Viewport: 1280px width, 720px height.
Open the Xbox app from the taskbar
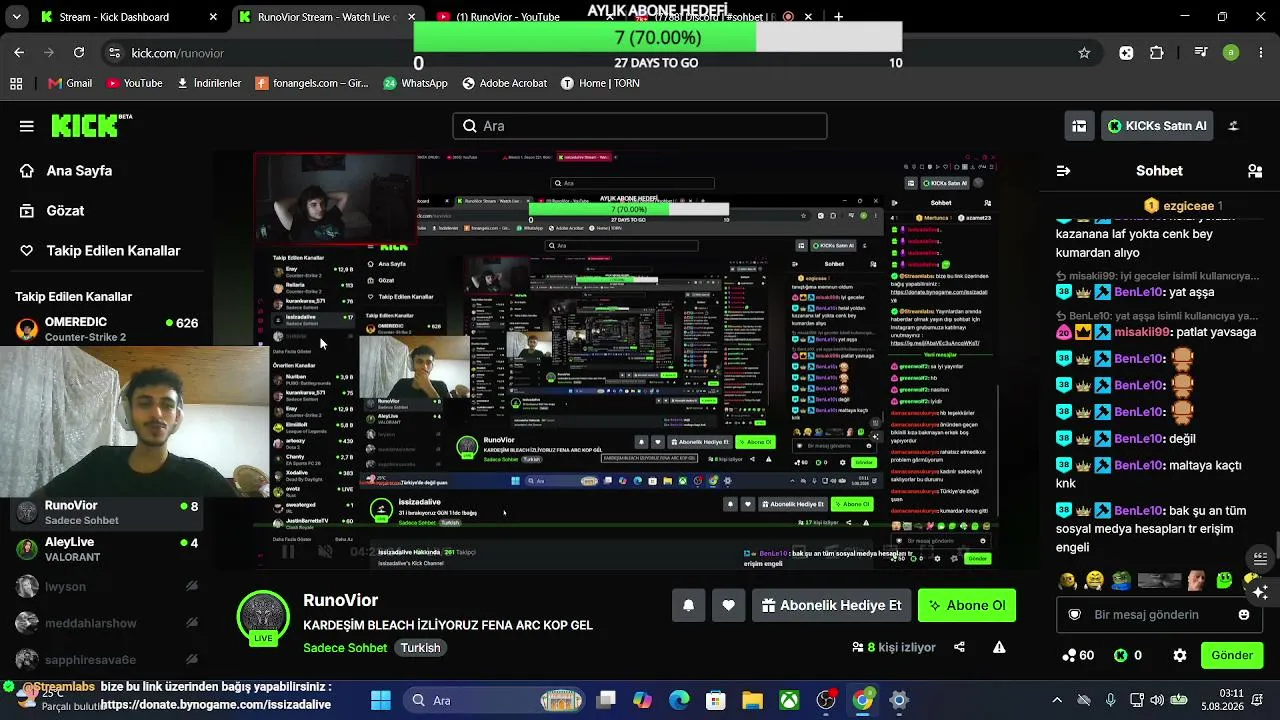(x=789, y=700)
